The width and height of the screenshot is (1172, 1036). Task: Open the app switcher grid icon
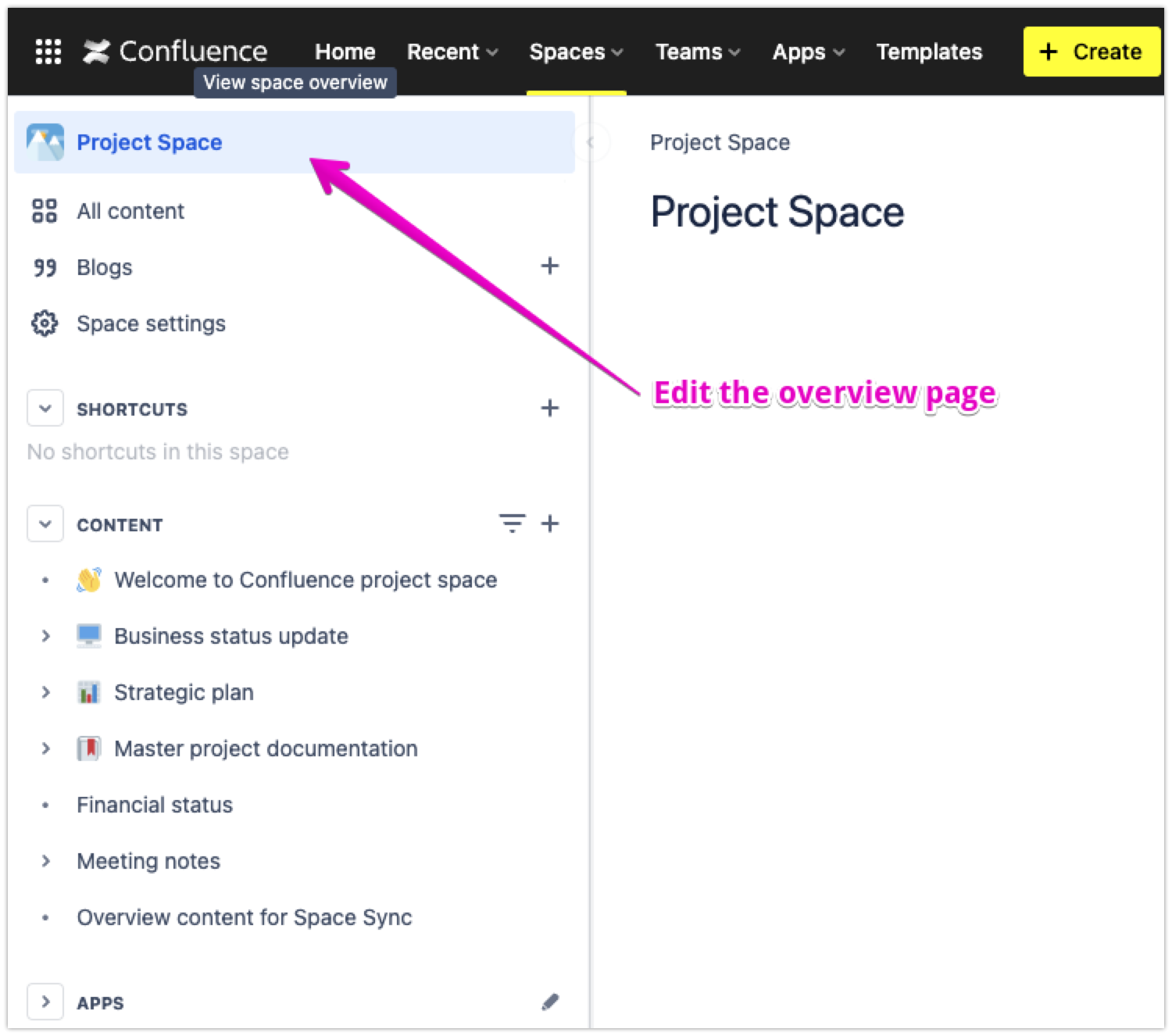pyautogui.click(x=48, y=52)
